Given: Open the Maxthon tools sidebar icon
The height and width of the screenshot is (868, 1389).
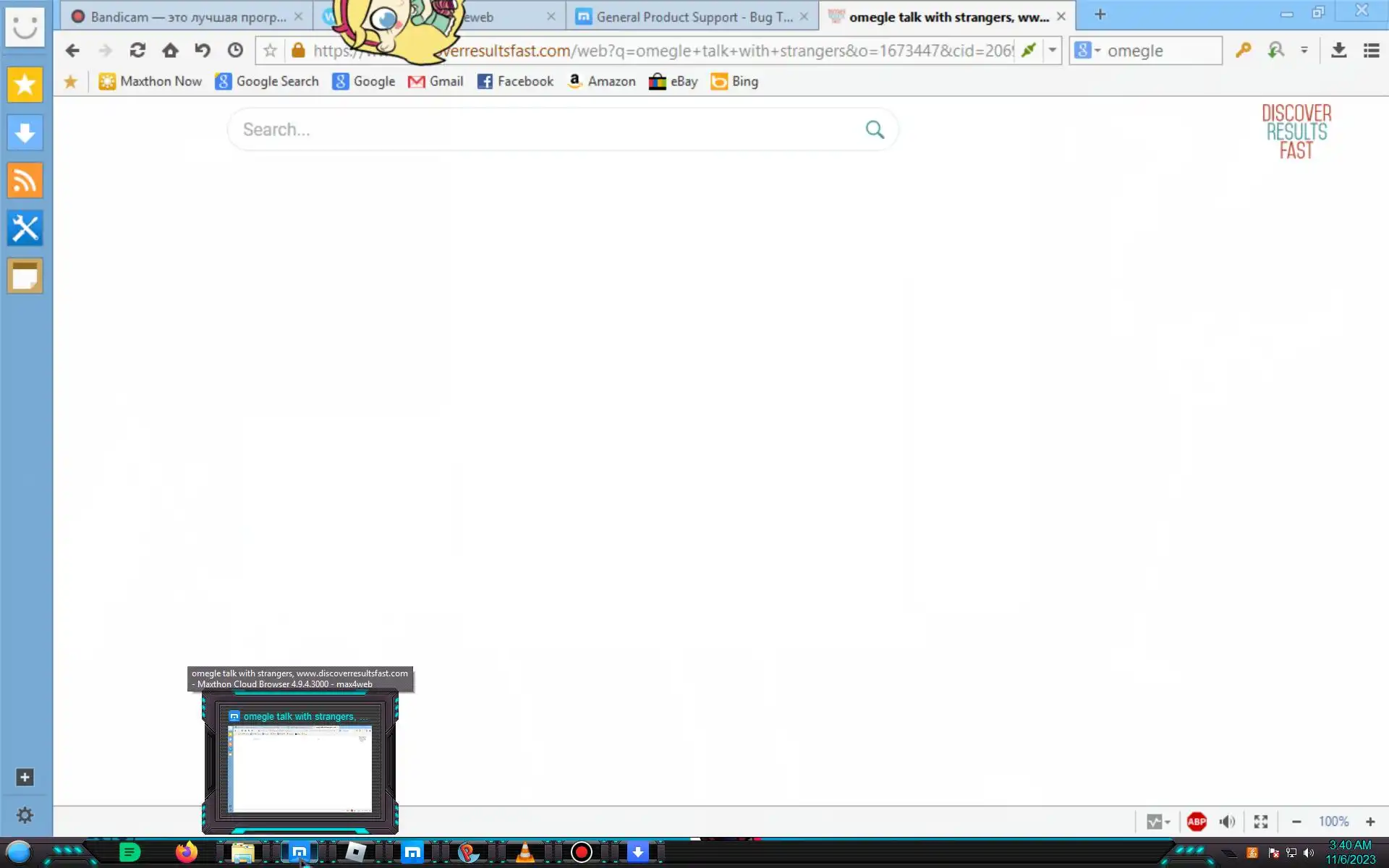Looking at the screenshot, I should [25, 229].
